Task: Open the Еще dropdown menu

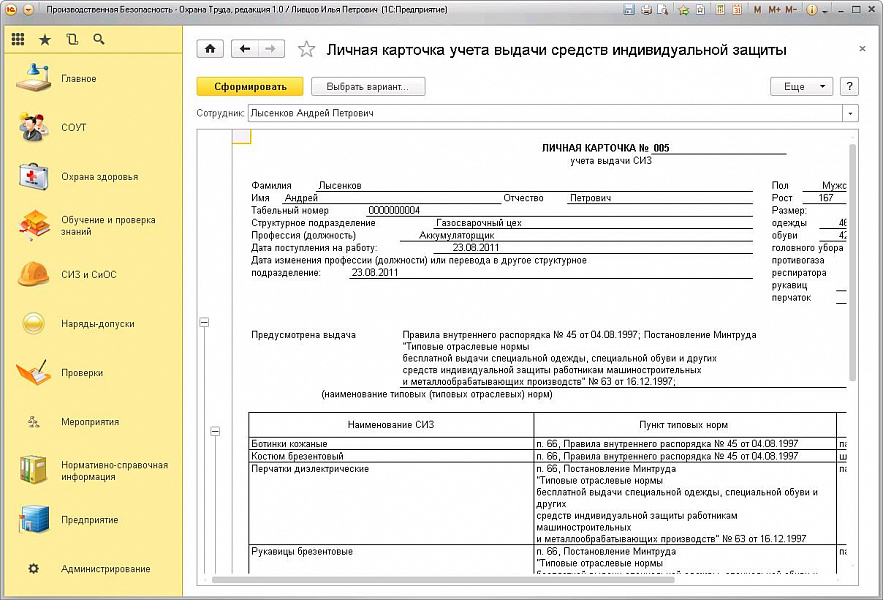Action: pos(801,87)
